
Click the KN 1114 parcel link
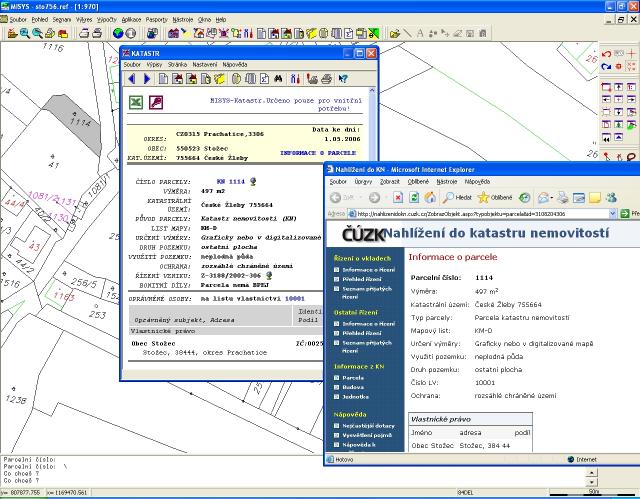tap(231, 182)
